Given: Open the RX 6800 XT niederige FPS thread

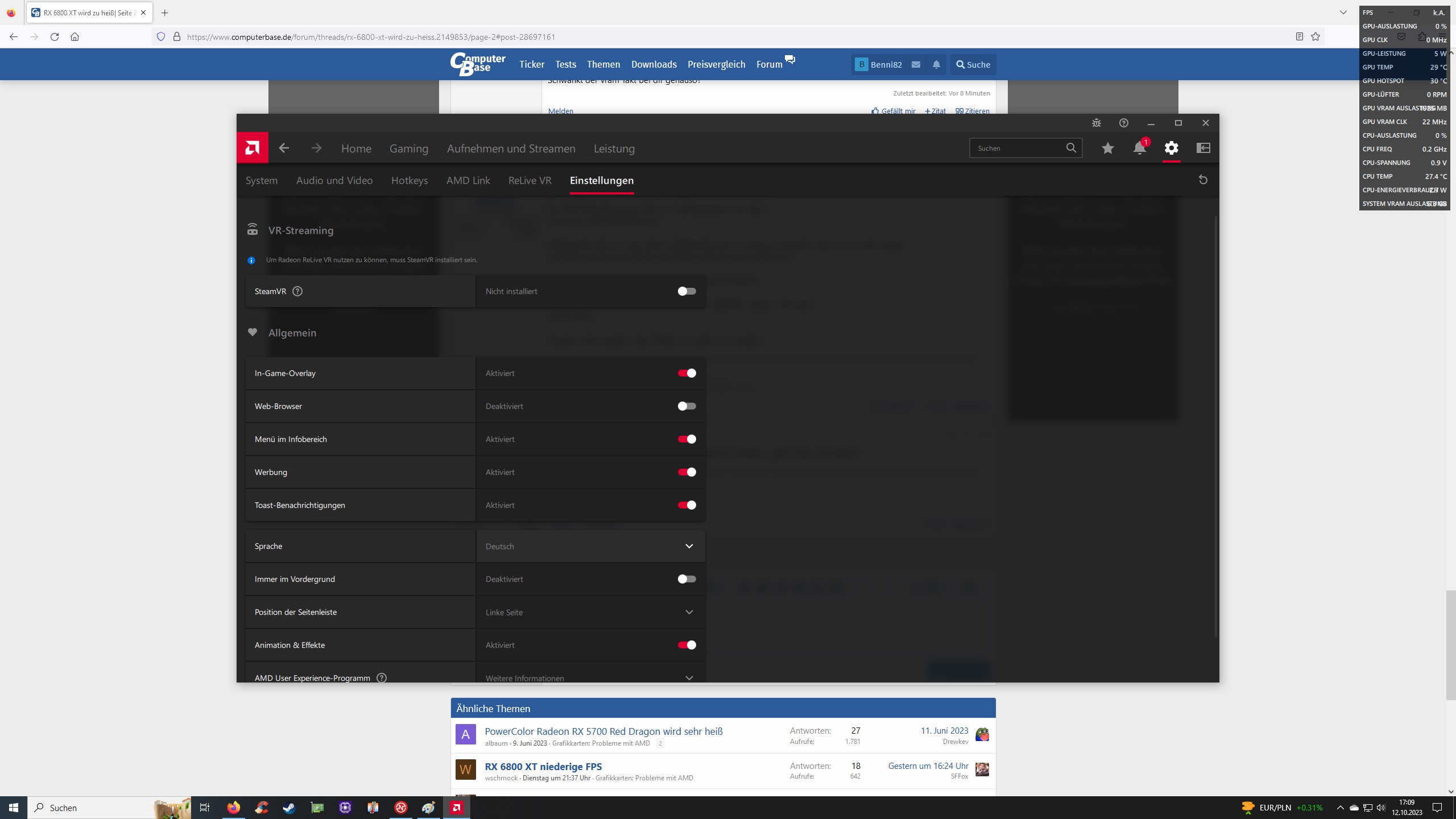Looking at the screenshot, I should point(543,766).
